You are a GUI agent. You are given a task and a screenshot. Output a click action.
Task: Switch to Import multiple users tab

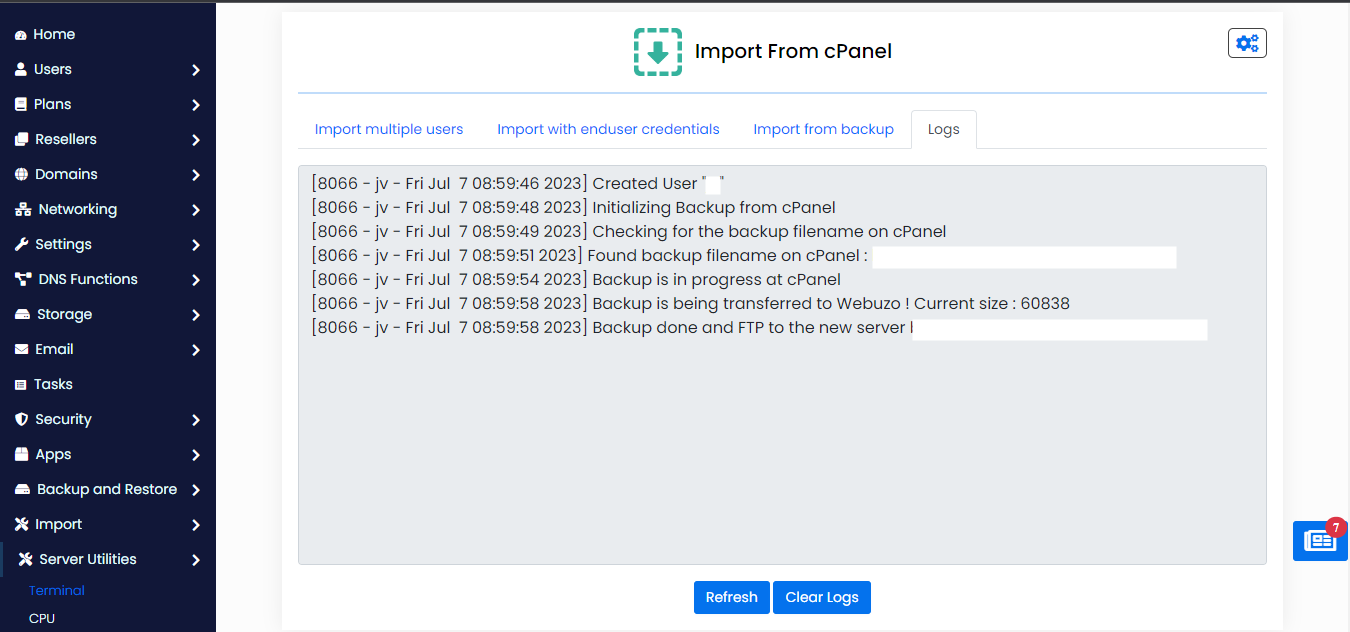[x=389, y=129]
